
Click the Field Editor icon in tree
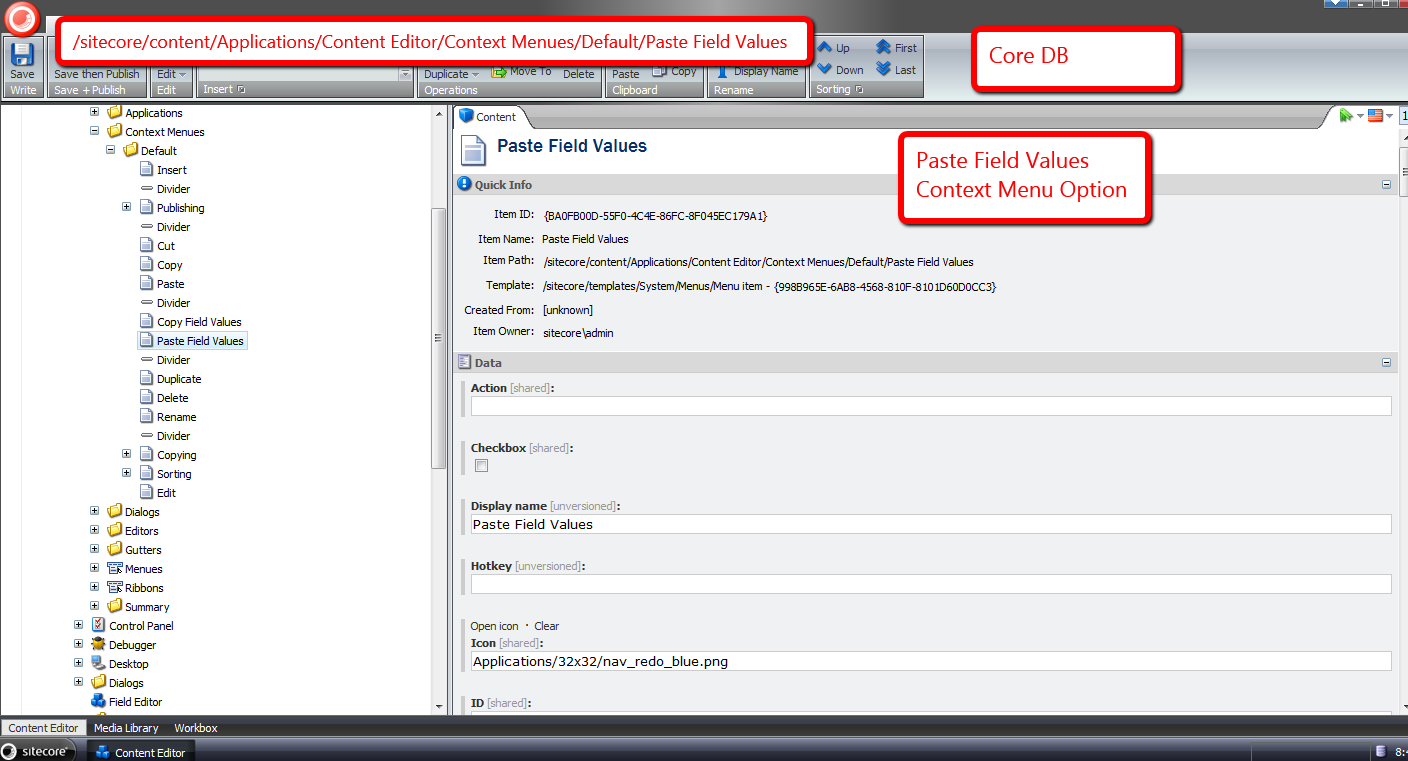tap(98, 702)
